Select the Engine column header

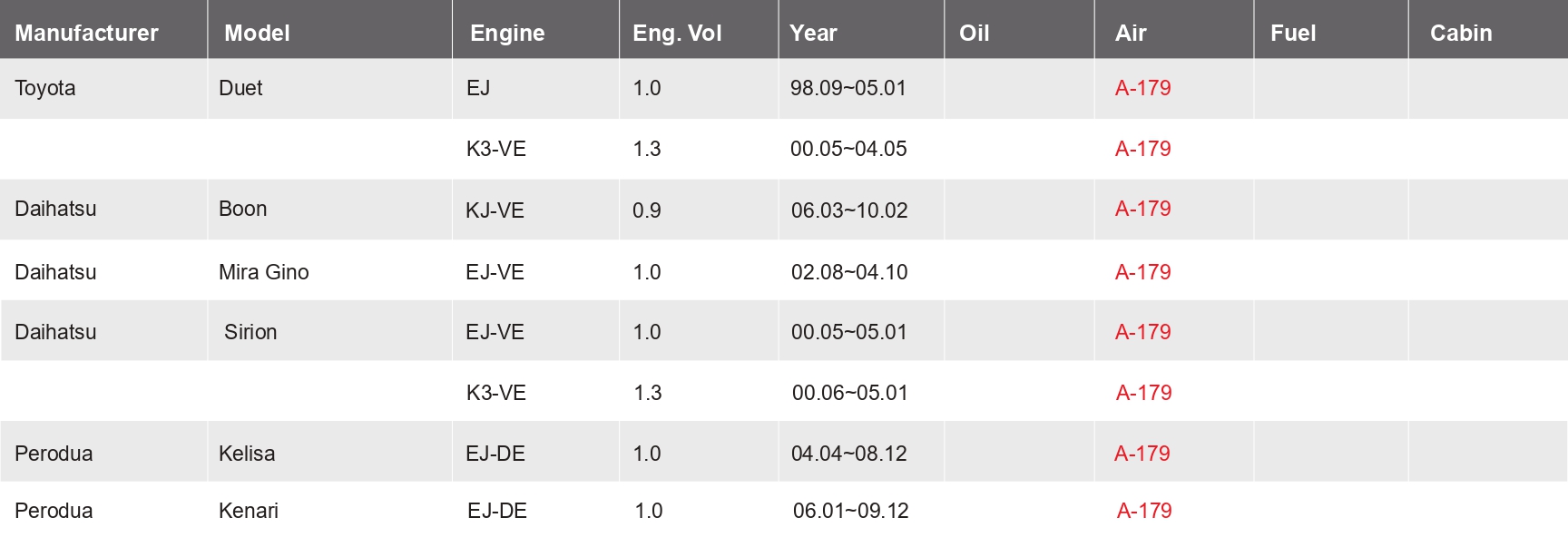point(507,34)
